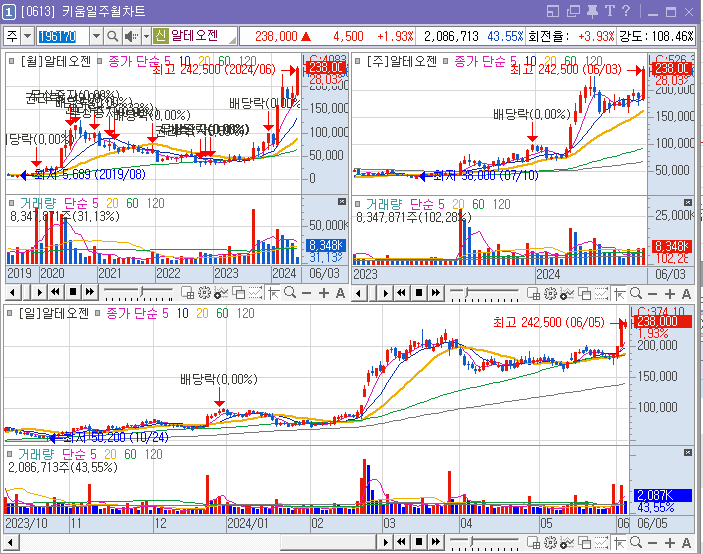The image size is (703, 554).
Task: Click the monthly chart zoom slider handle
Action: click(142, 292)
